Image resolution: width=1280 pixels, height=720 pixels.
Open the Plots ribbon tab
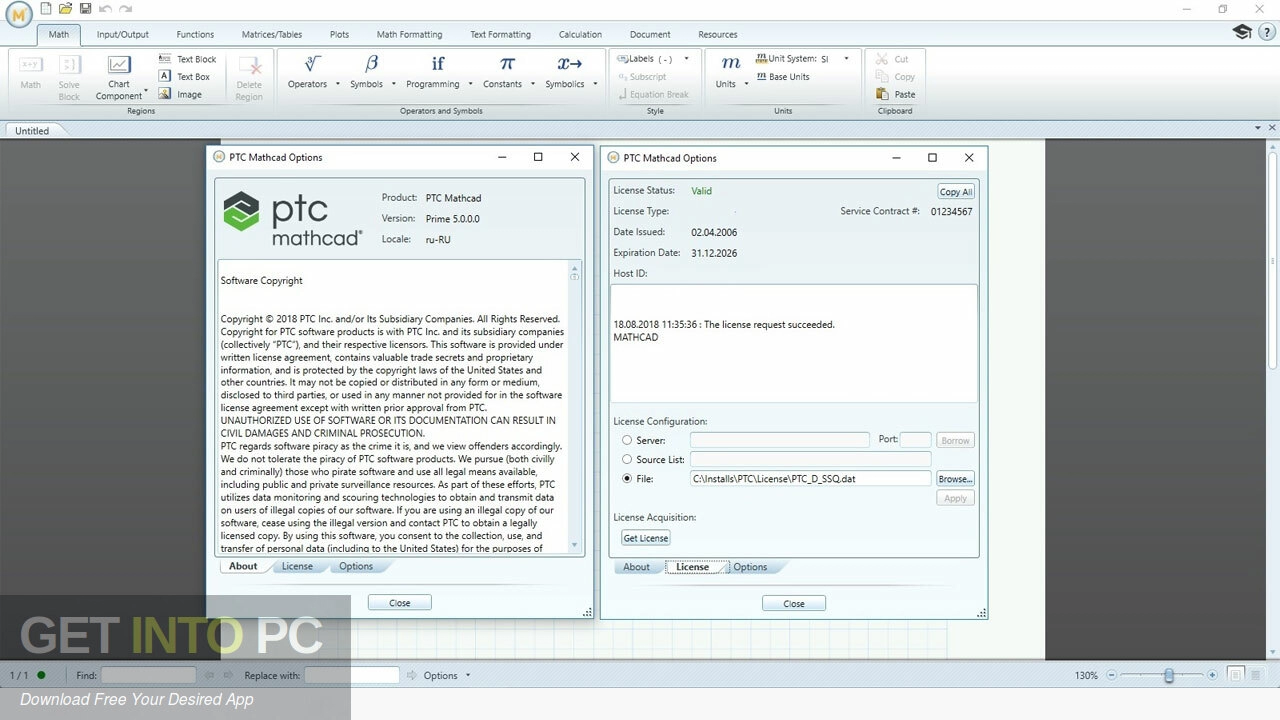340,34
